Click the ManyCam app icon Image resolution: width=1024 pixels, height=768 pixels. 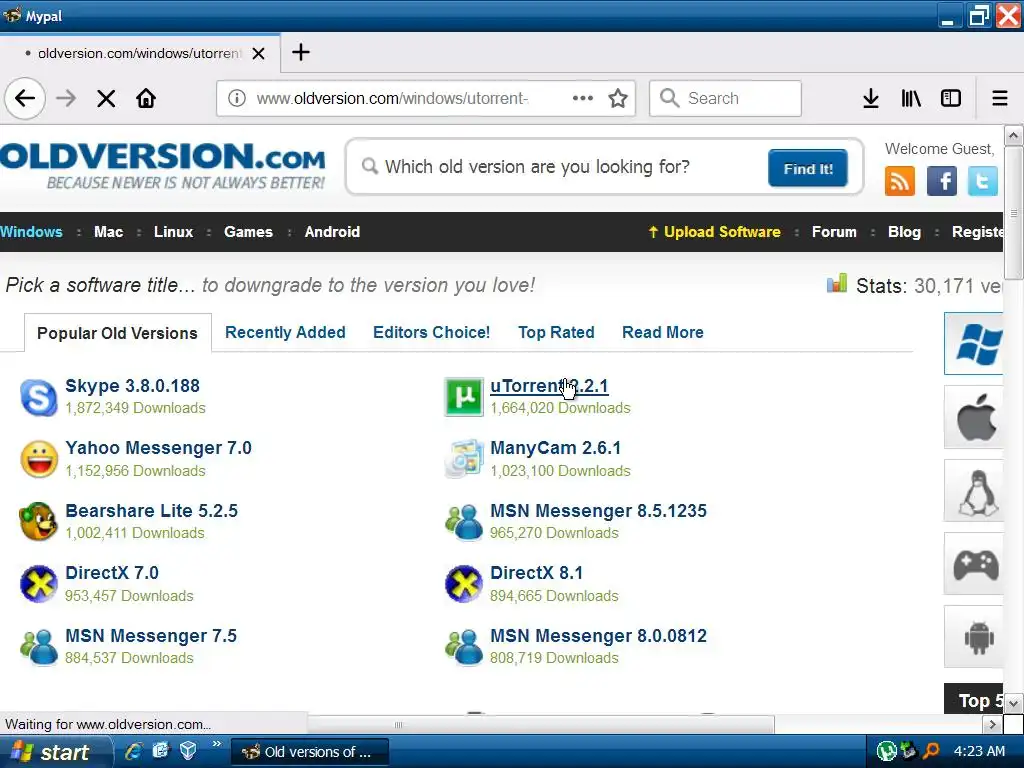coord(464,459)
